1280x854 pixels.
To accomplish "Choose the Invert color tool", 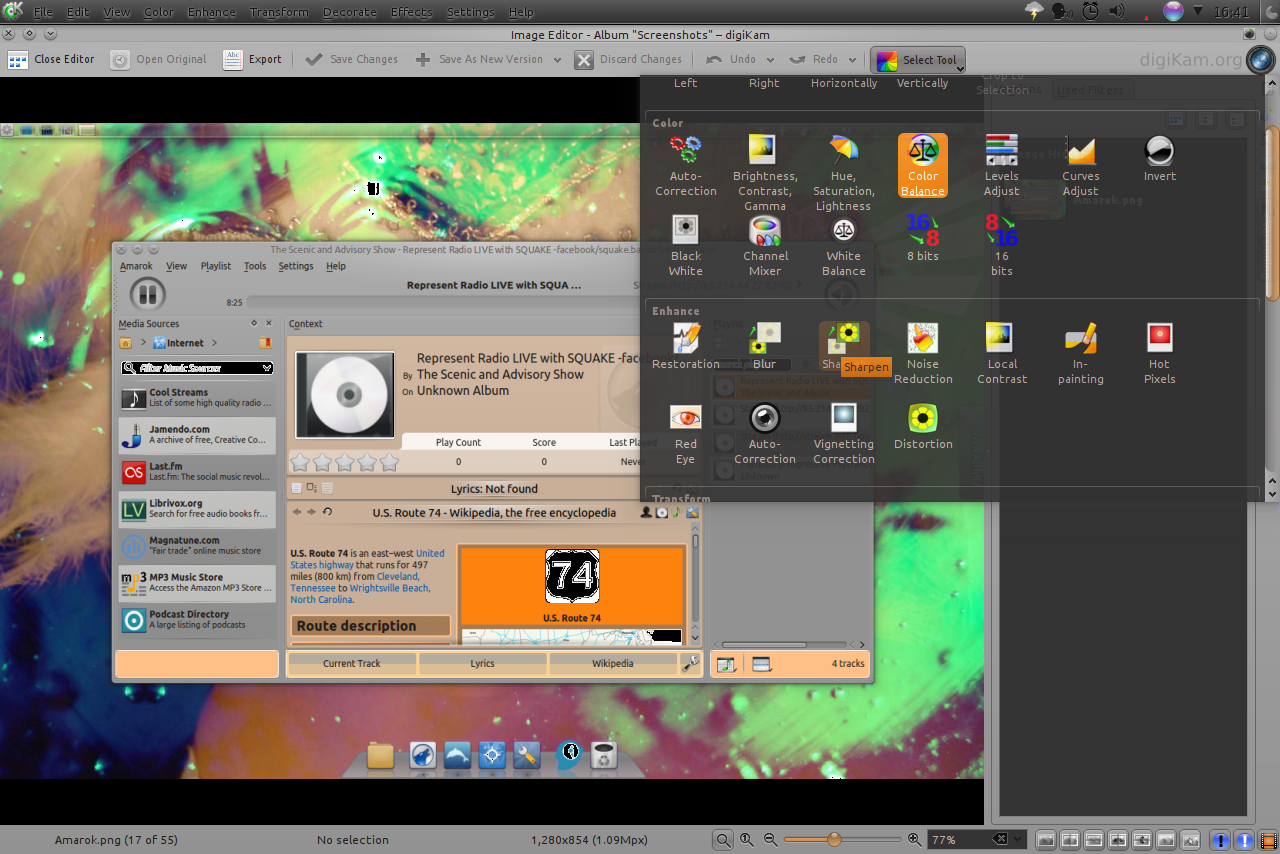I will coord(1159,158).
